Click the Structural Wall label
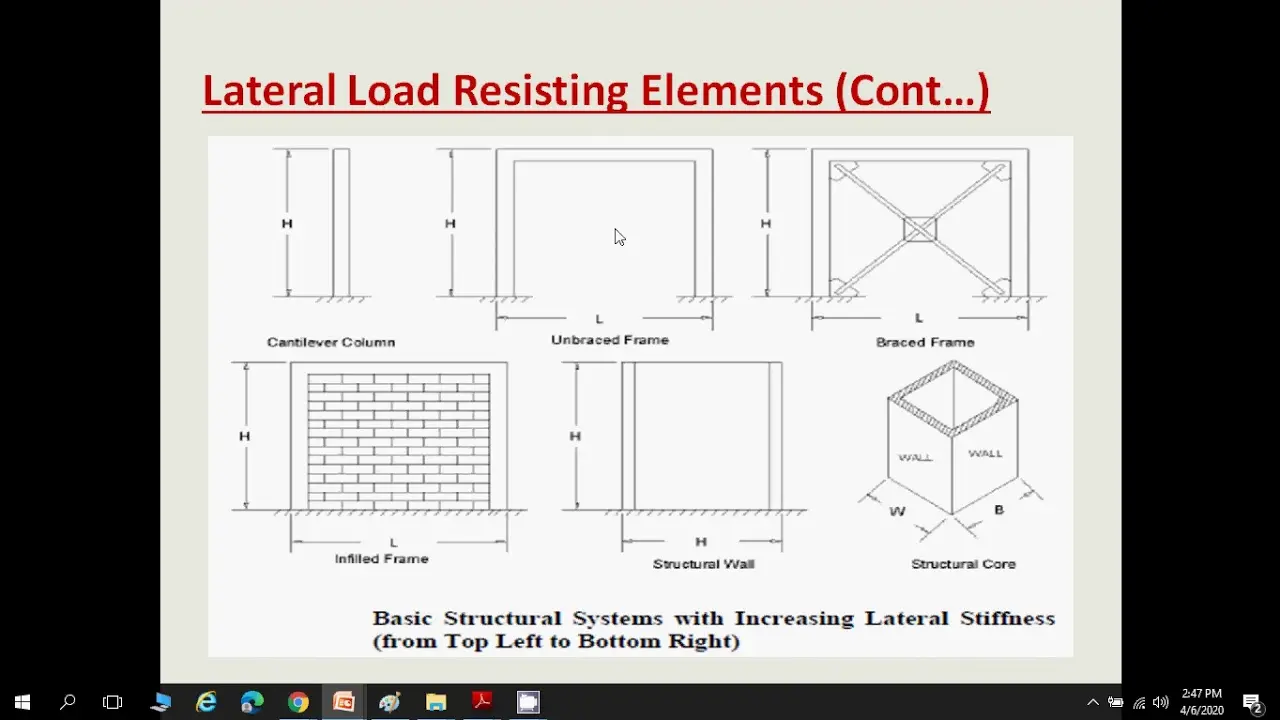Viewport: 1280px width, 720px height. 704,564
